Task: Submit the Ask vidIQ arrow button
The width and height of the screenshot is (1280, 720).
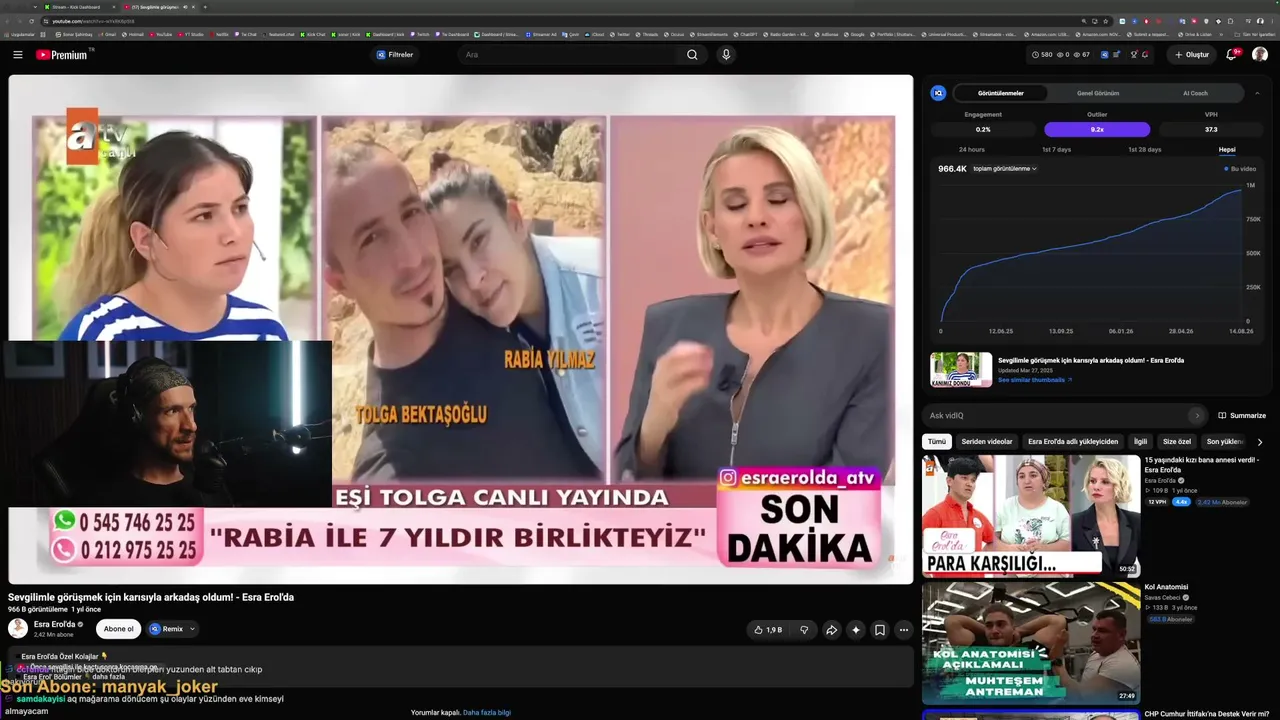Action: point(1197,415)
